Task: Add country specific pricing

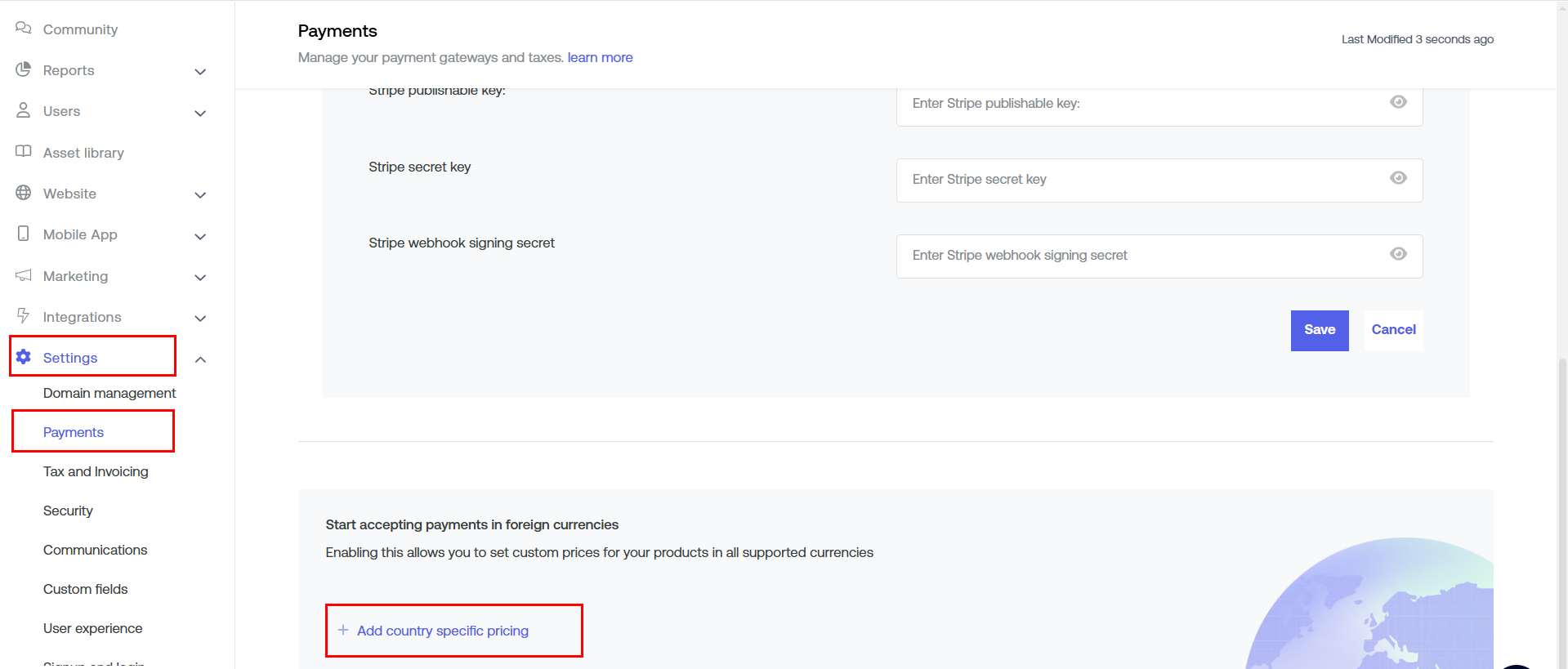Action: (442, 631)
